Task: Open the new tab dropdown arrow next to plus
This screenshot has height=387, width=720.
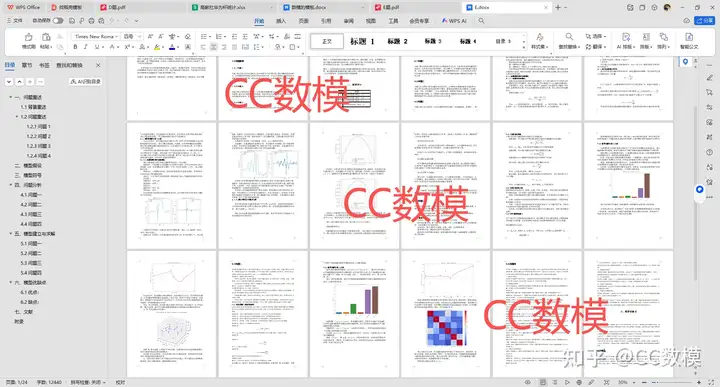Action: (566, 7)
